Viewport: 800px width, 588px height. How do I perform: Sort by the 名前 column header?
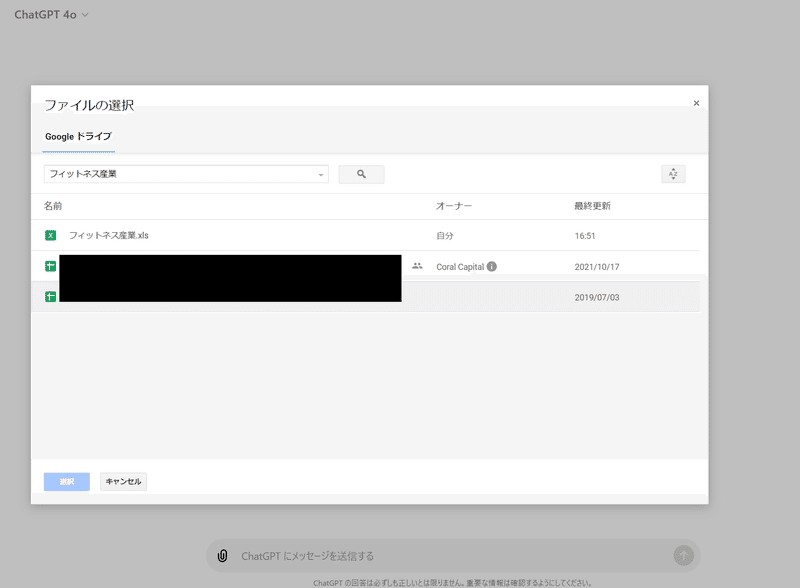[x=53, y=206]
